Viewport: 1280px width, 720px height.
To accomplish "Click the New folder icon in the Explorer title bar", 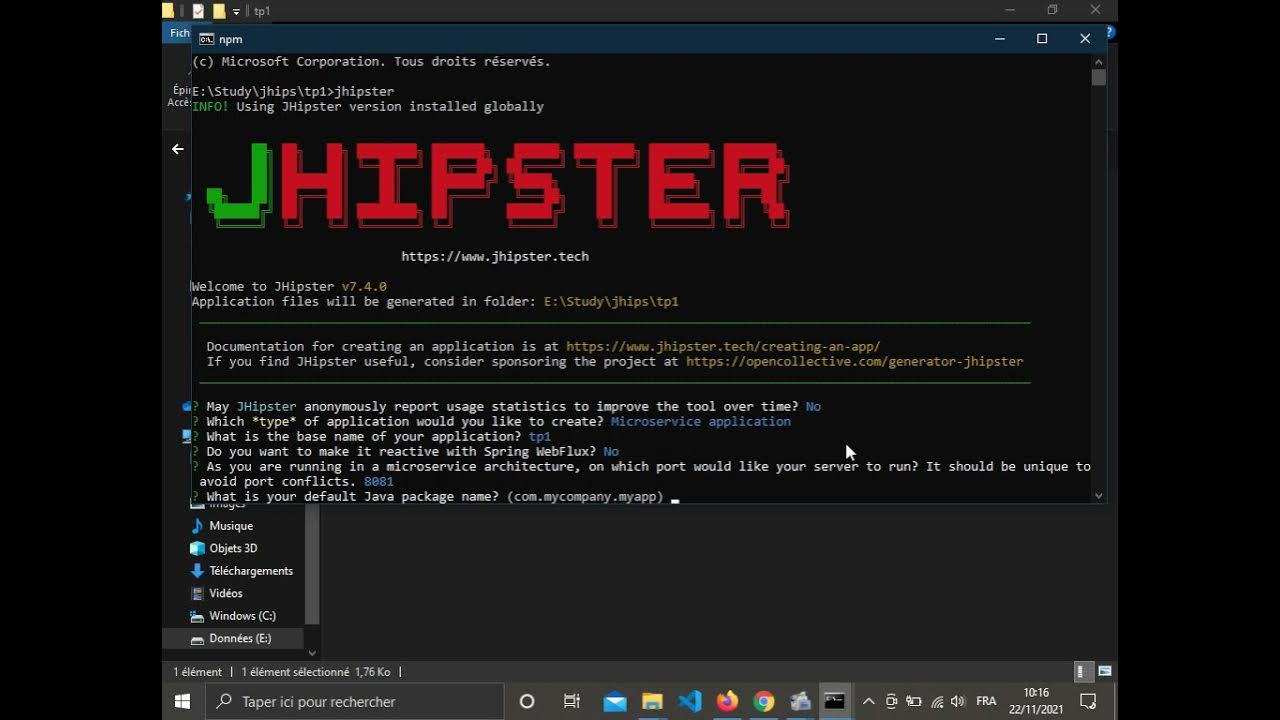I will [x=219, y=11].
